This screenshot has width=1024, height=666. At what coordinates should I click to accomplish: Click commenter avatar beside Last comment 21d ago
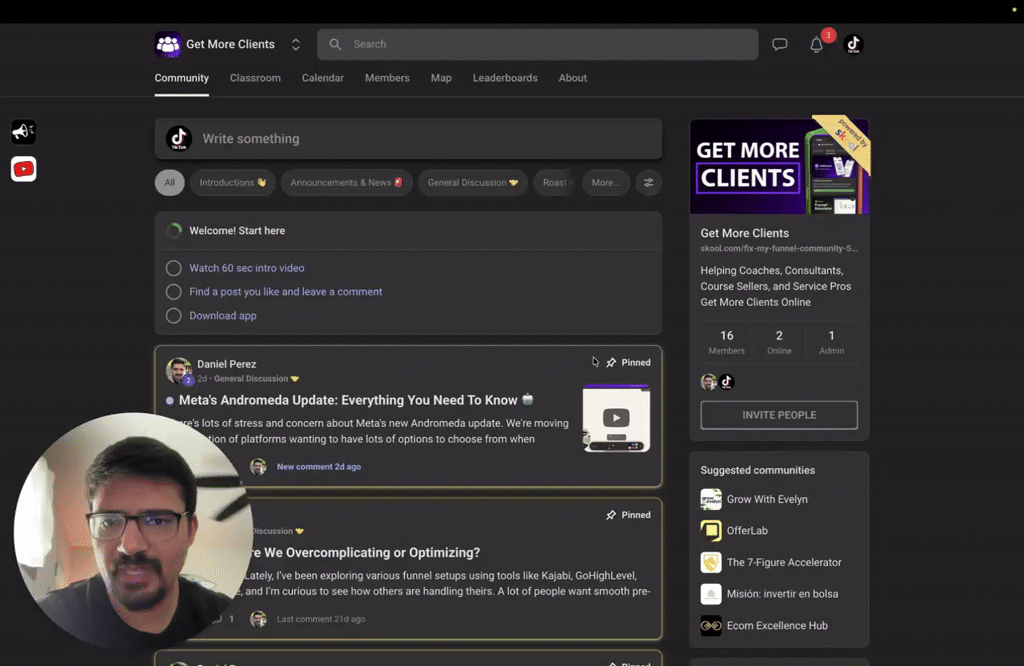259,619
